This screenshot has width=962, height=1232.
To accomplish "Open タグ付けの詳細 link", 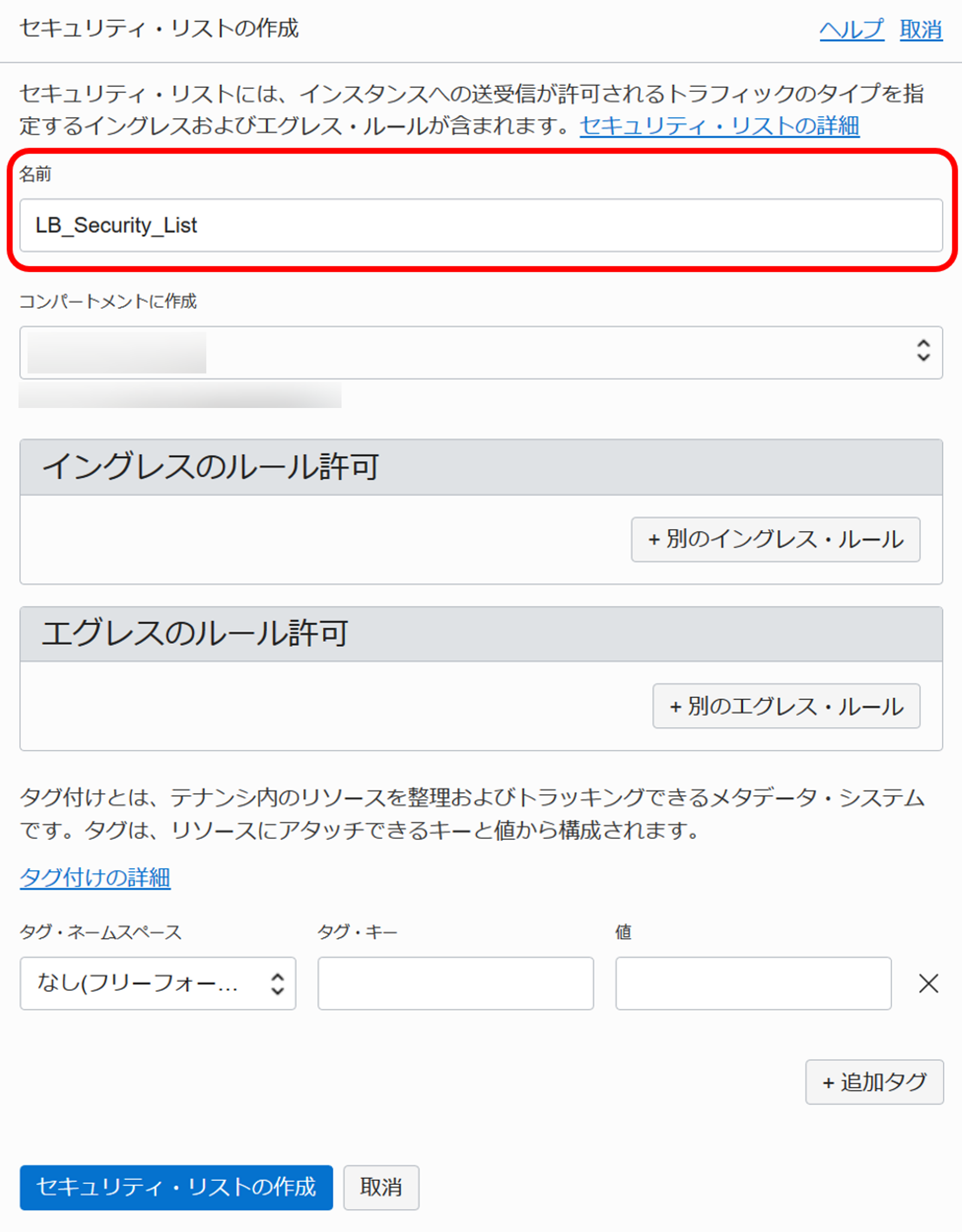I will (x=95, y=878).
